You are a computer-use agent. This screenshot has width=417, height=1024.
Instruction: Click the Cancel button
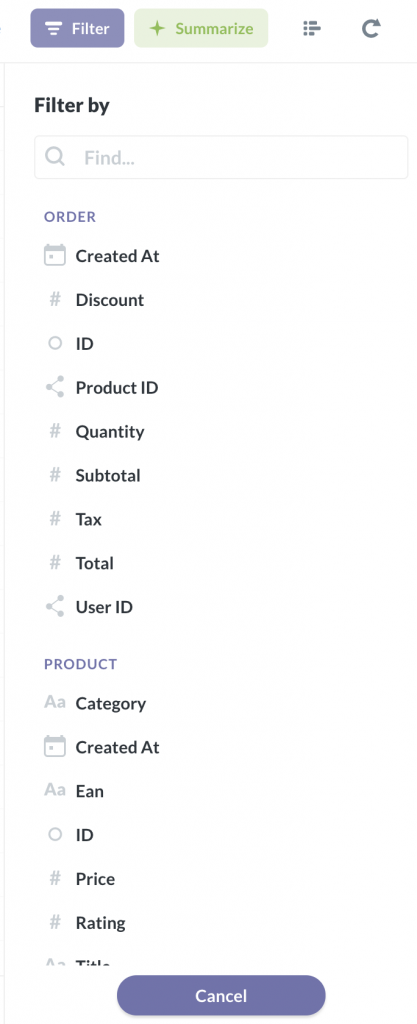pyautogui.click(x=221, y=995)
